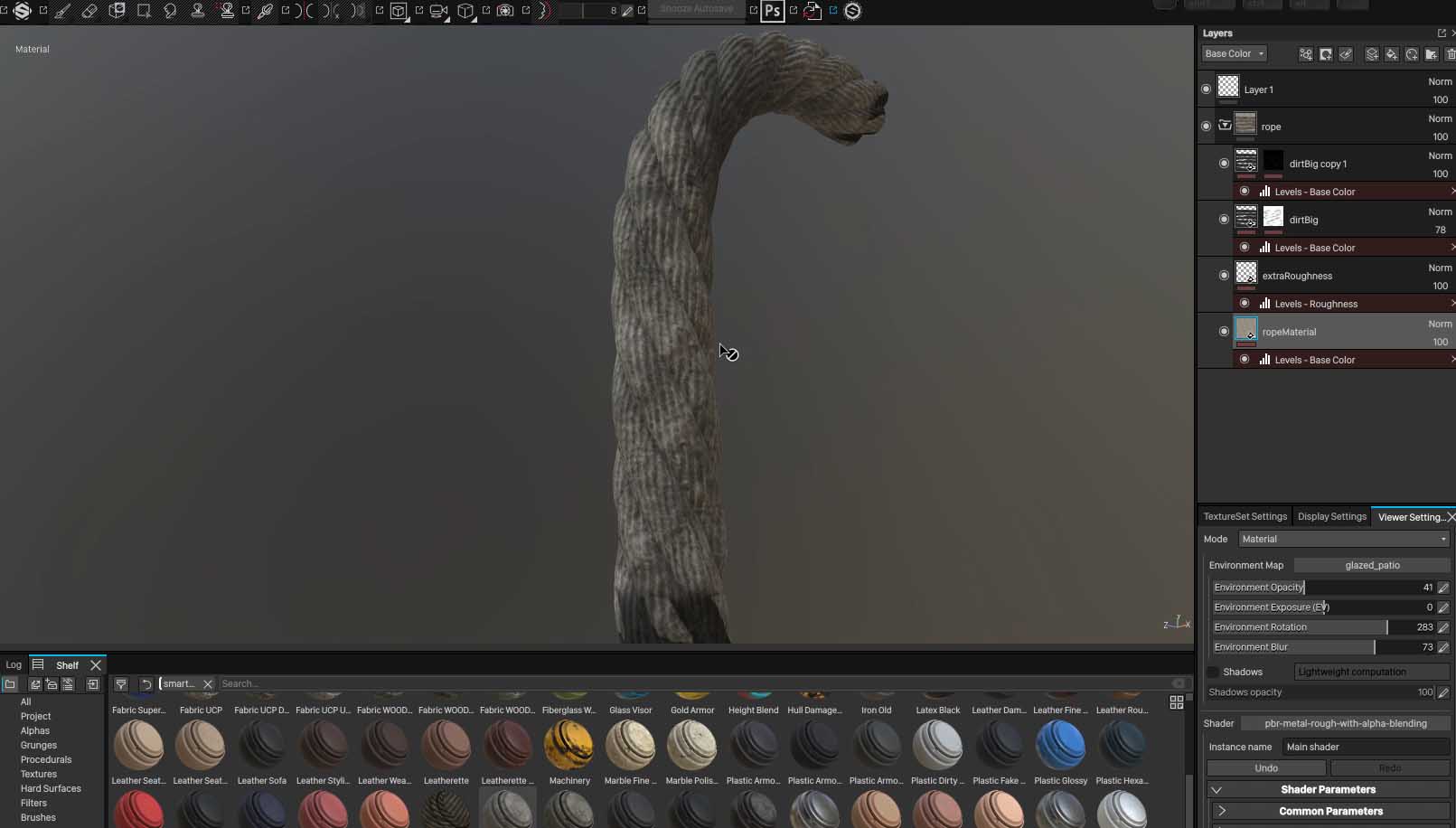1456x828 pixels.
Task: Click the add fill layer icon
Action: point(1392,54)
